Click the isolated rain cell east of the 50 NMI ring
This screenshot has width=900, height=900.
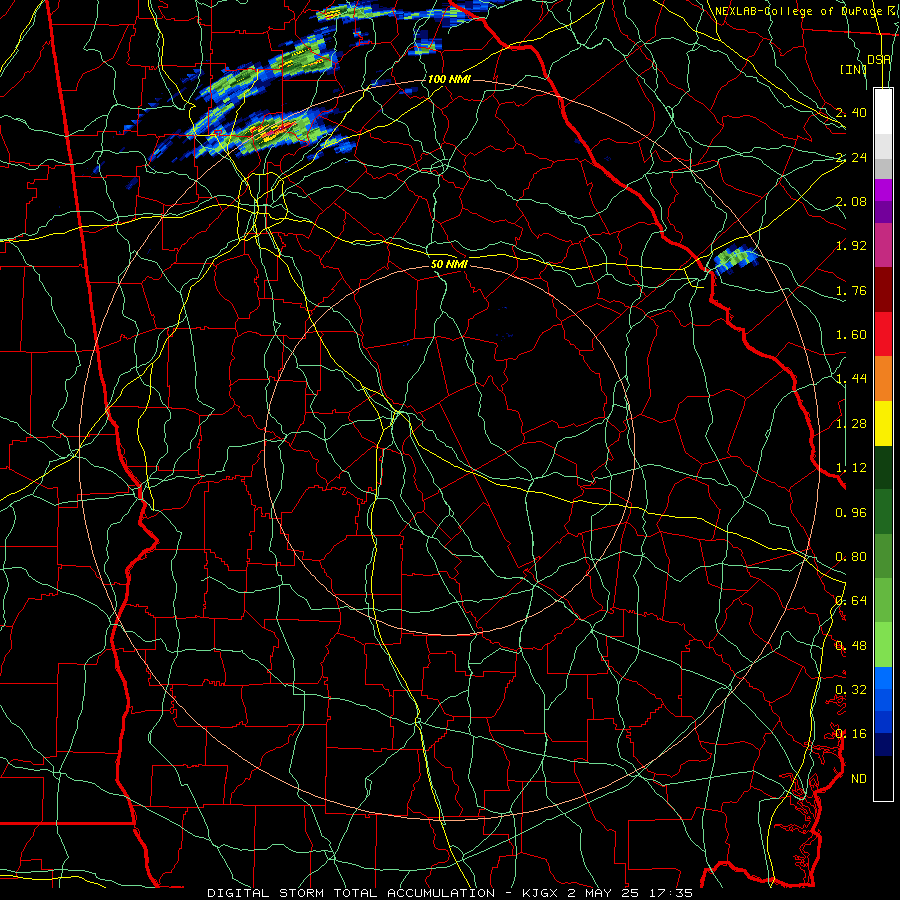[x=736, y=258]
